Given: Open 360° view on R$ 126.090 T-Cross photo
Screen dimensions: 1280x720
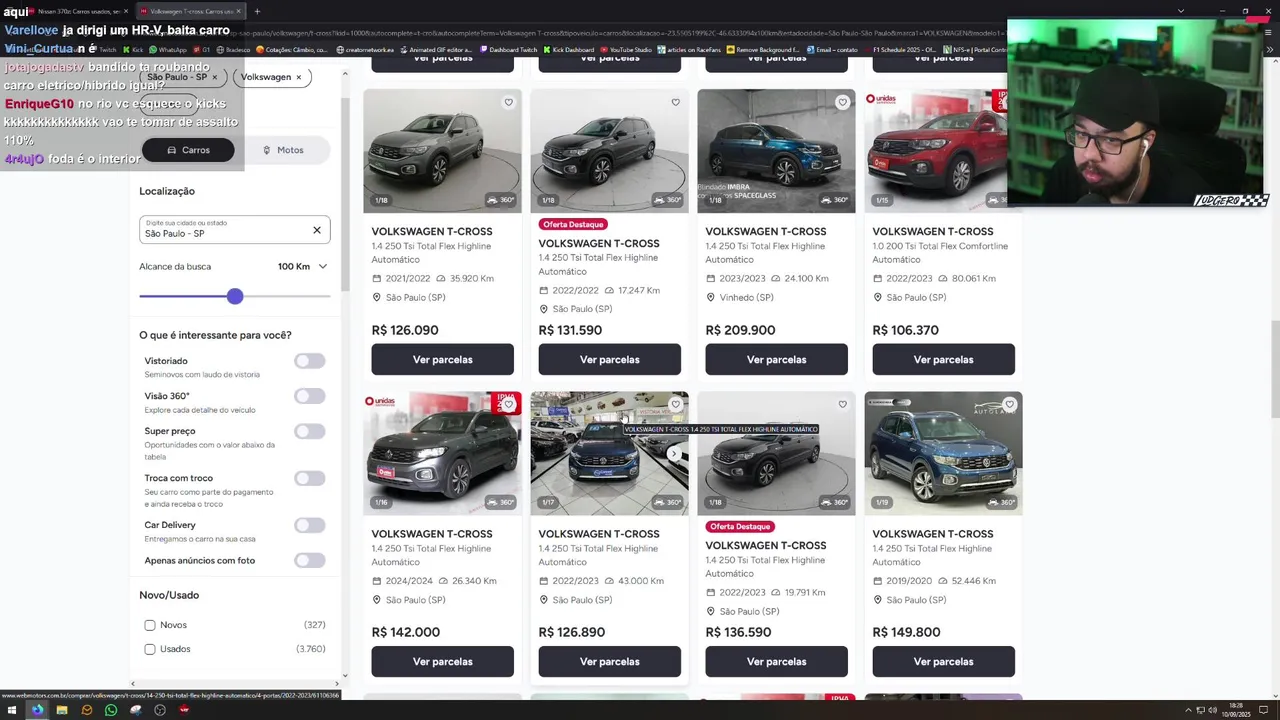Looking at the screenshot, I should (500, 200).
